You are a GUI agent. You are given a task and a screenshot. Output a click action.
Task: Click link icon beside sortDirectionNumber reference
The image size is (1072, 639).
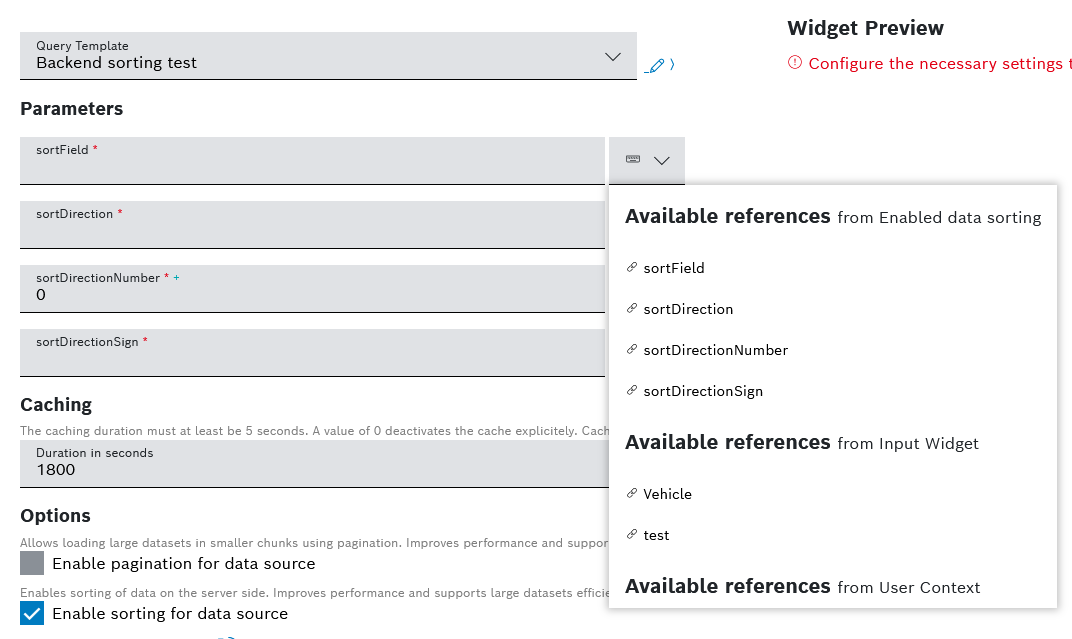click(632, 350)
